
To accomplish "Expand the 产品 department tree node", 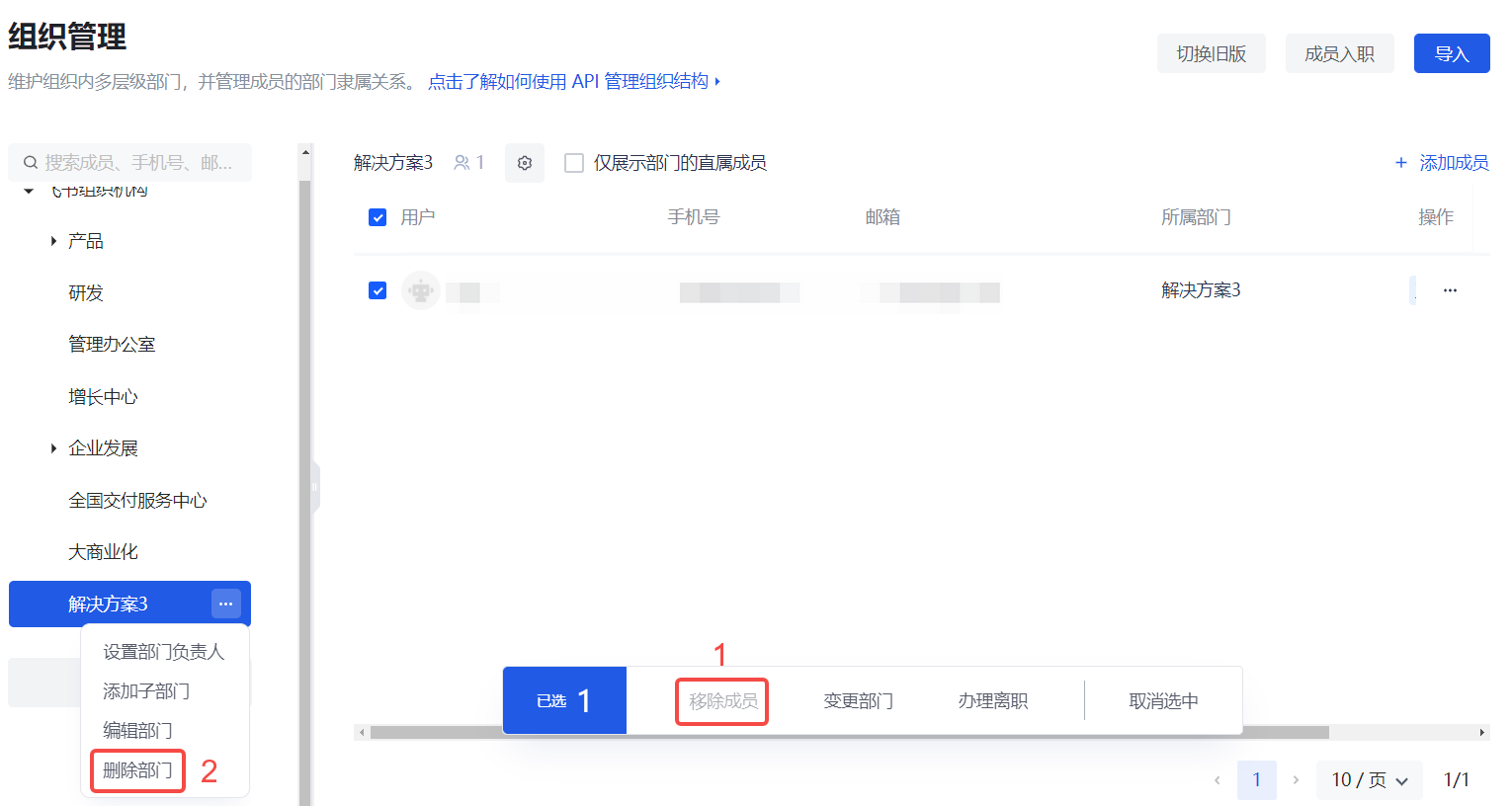I will coord(53,241).
